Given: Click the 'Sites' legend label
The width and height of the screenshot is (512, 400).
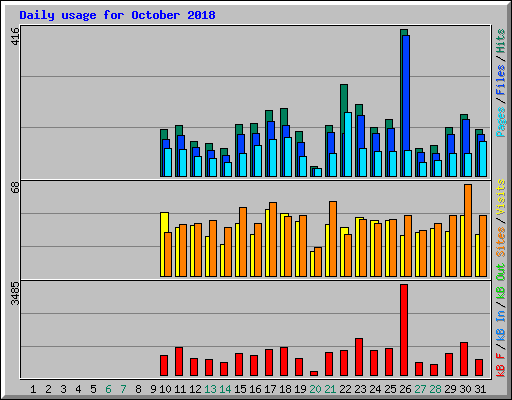Looking at the screenshot, I should [501, 242].
